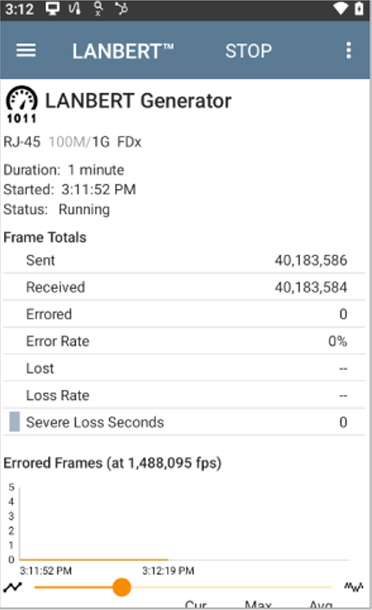
Task: Tap the LANBERT™ app title
Action: coord(123,51)
